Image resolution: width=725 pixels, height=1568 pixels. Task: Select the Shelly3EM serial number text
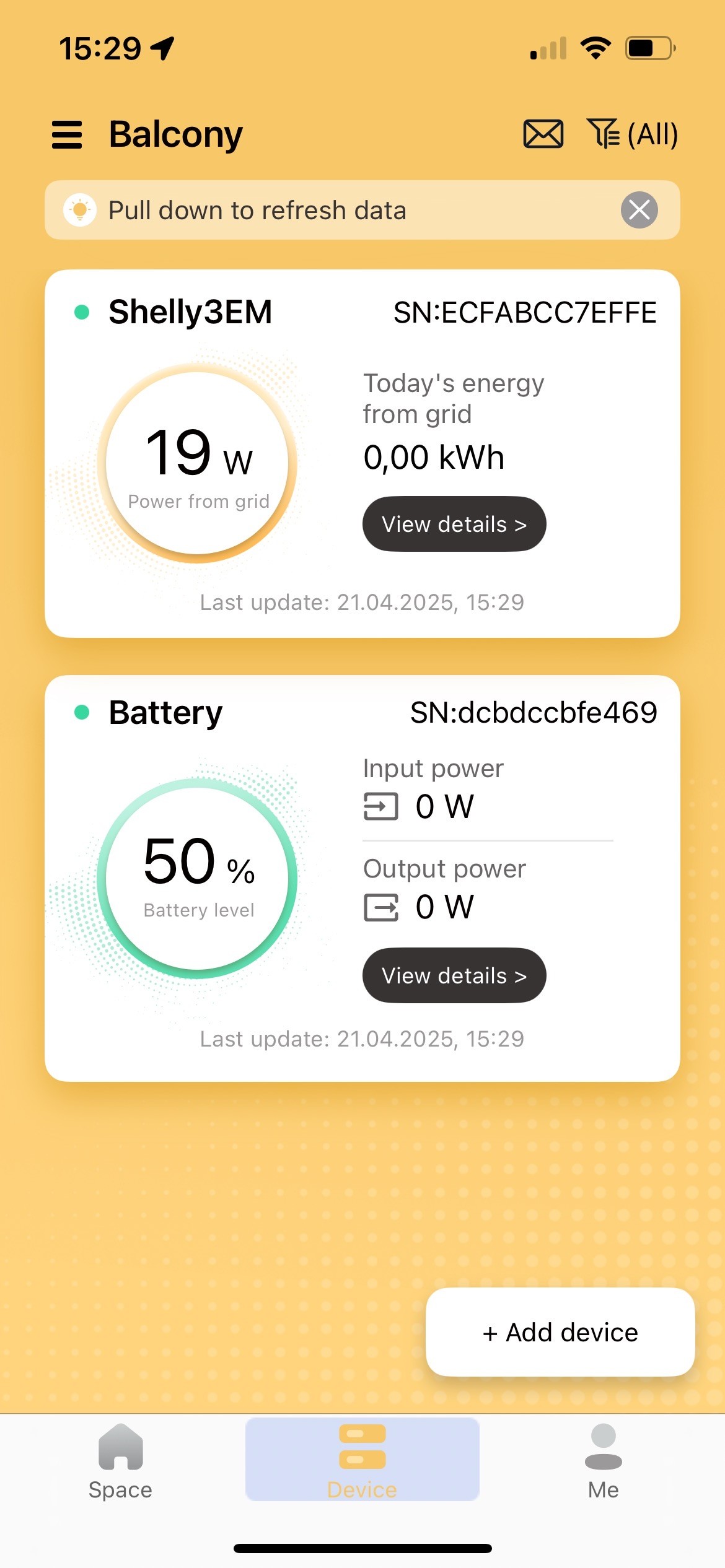(x=524, y=313)
